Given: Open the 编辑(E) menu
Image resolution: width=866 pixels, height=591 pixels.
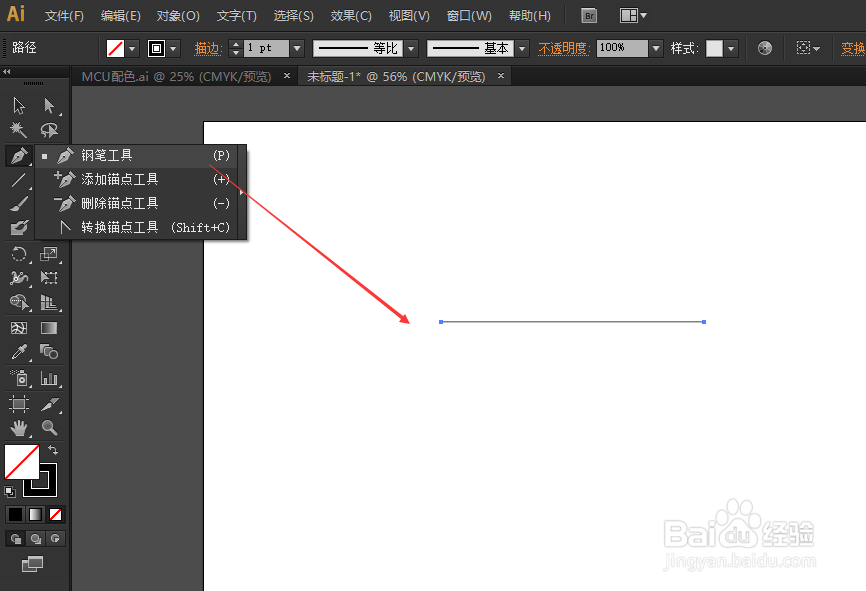Looking at the screenshot, I should tap(120, 15).
